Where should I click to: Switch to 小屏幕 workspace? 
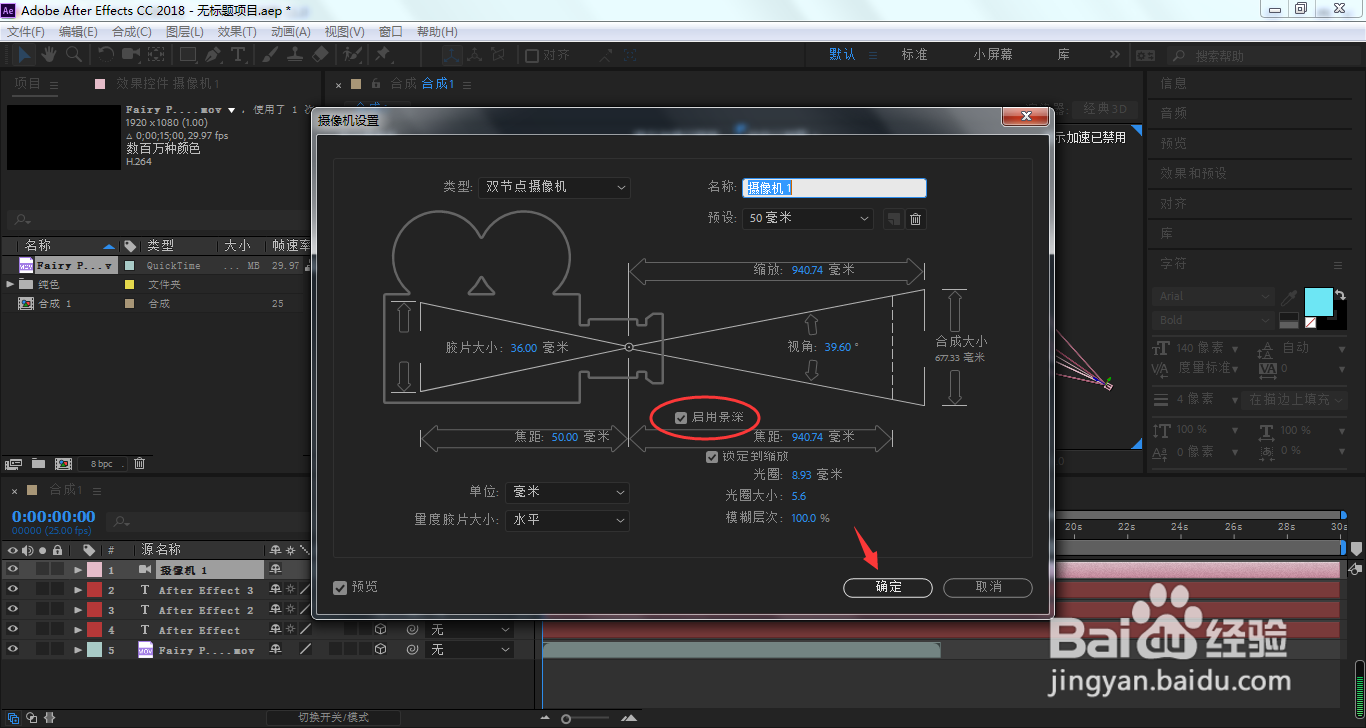[993, 55]
